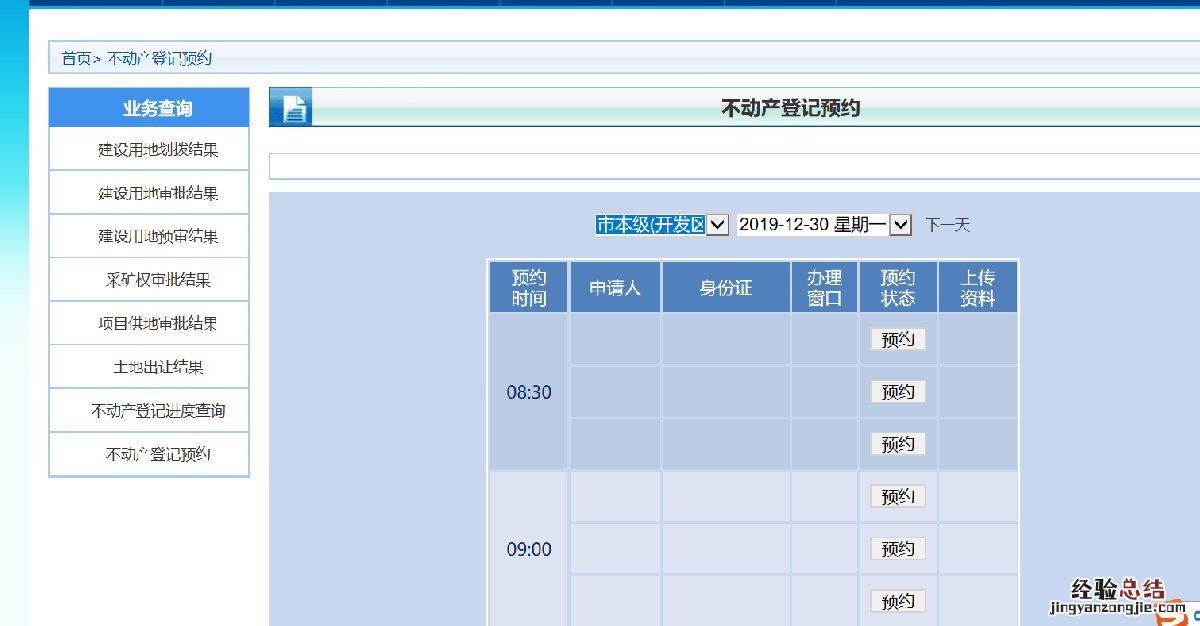Select 建设用地审批结果 from the sidebar
Screen dimensions: 1200x626
[158, 193]
